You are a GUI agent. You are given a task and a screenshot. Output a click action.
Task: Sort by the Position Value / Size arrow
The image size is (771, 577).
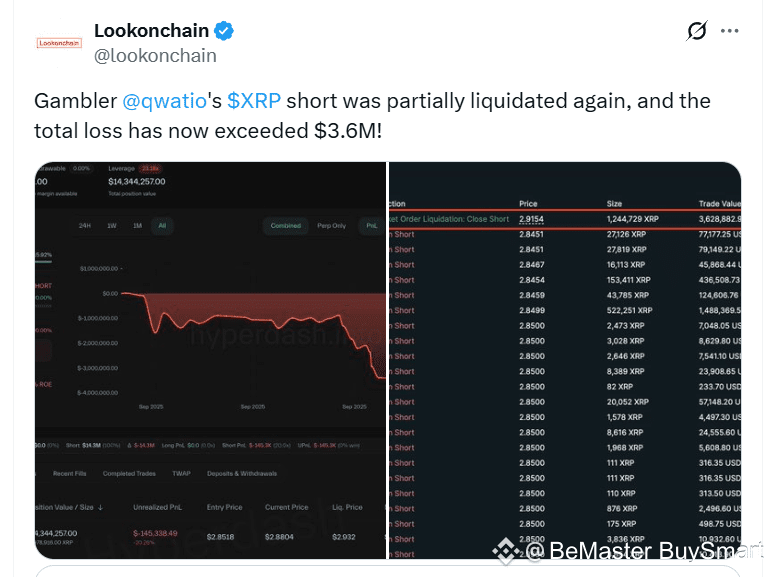click(x=100, y=507)
